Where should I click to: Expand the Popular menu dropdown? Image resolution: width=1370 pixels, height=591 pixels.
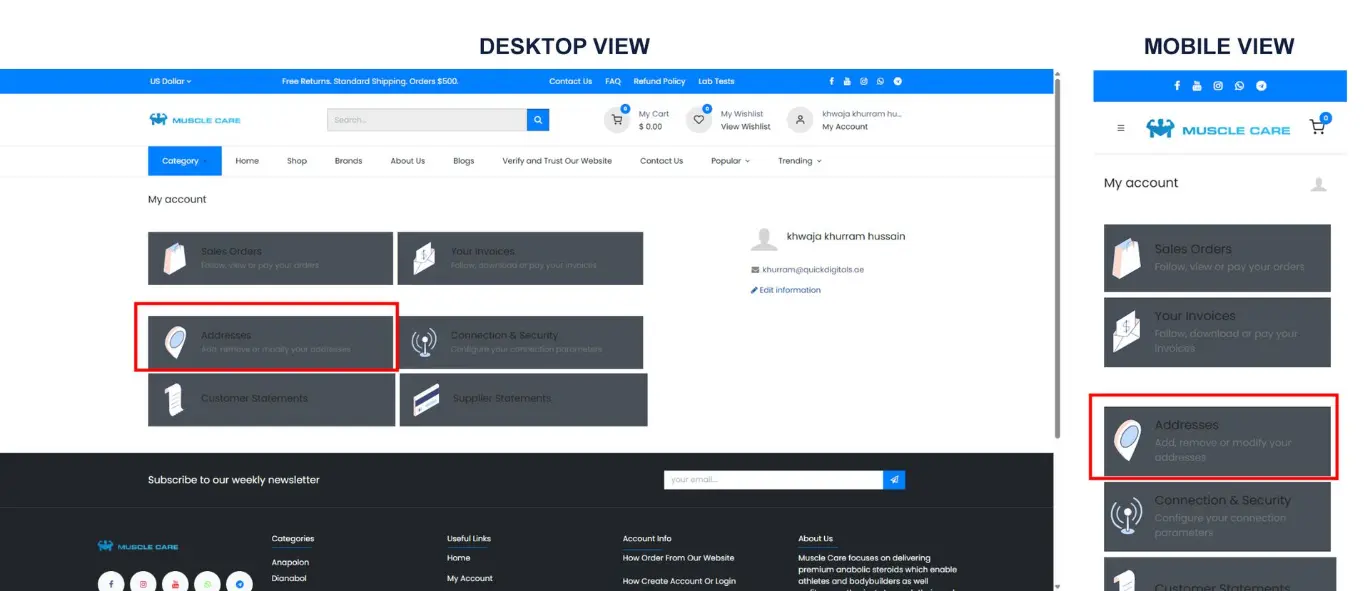[730, 161]
